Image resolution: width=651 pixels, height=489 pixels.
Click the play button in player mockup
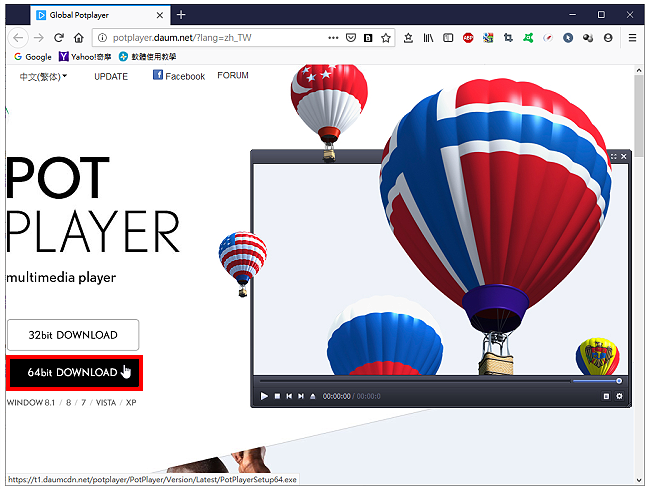point(264,396)
